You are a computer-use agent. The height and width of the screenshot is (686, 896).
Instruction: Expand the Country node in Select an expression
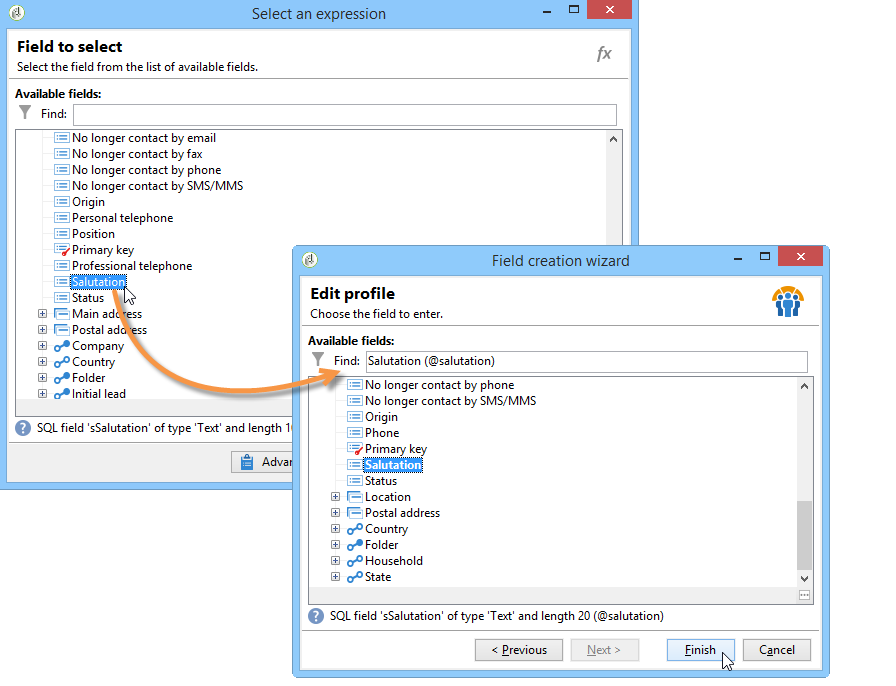[x=42, y=362]
